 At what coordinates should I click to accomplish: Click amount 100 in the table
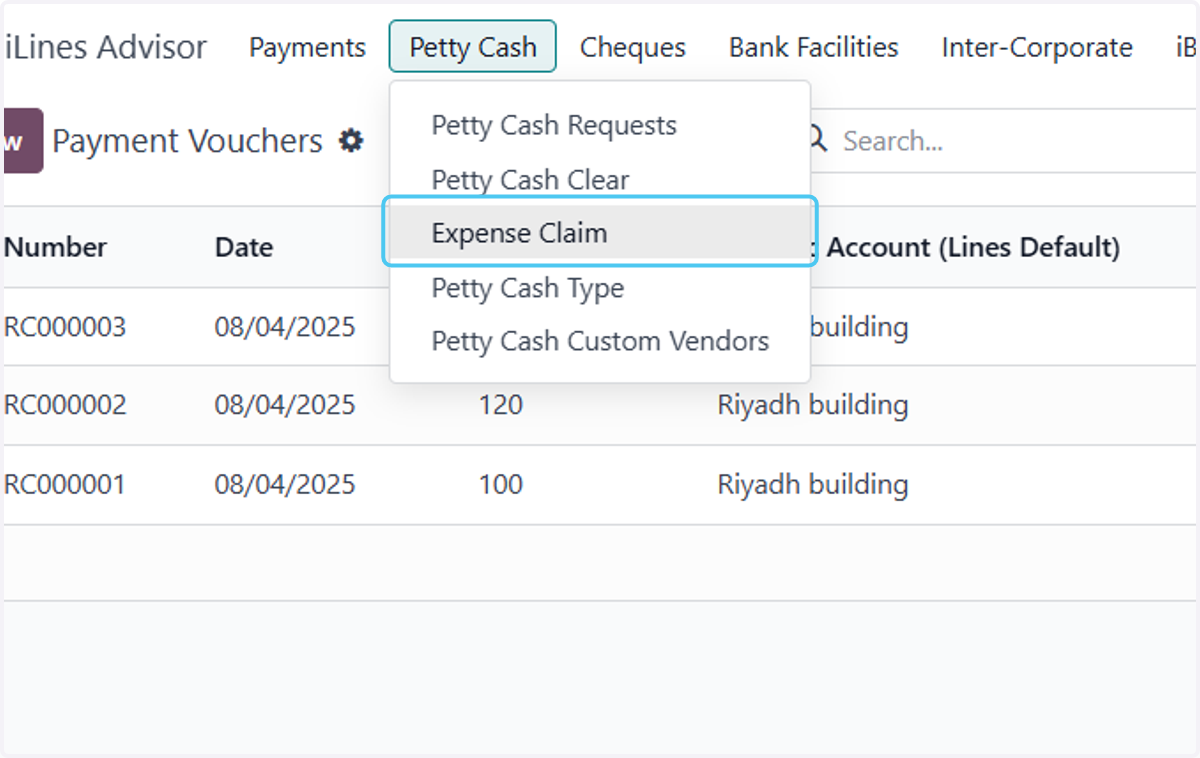pos(500,485)
